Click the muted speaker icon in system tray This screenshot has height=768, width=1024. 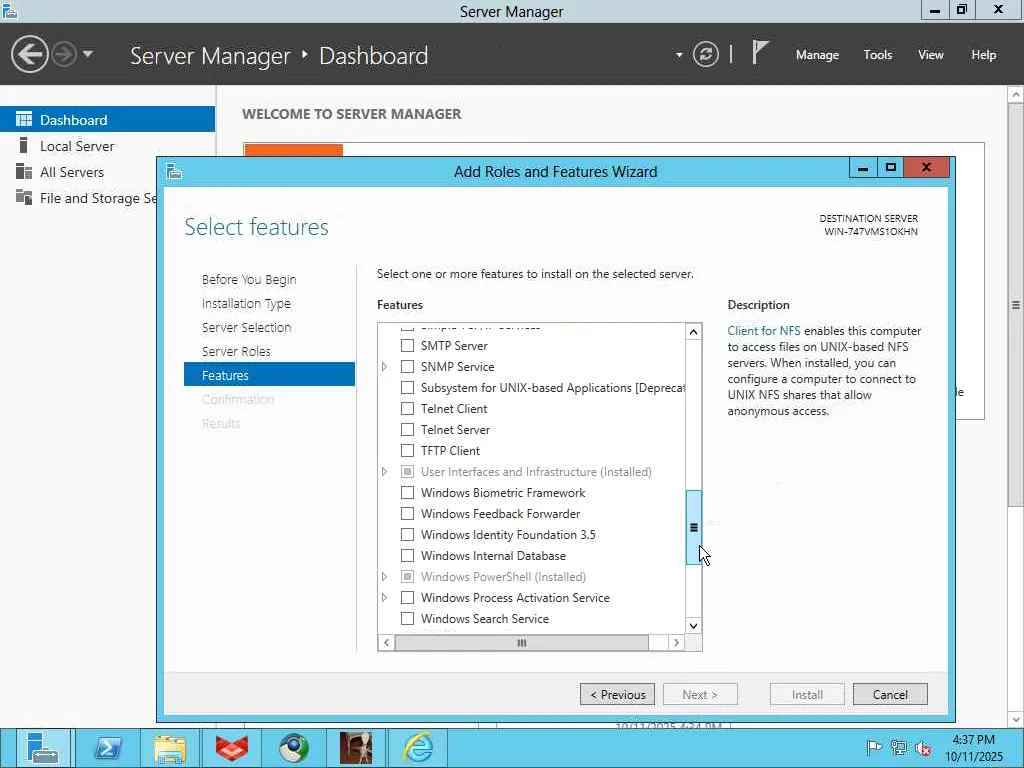click(x=923, y=748)
